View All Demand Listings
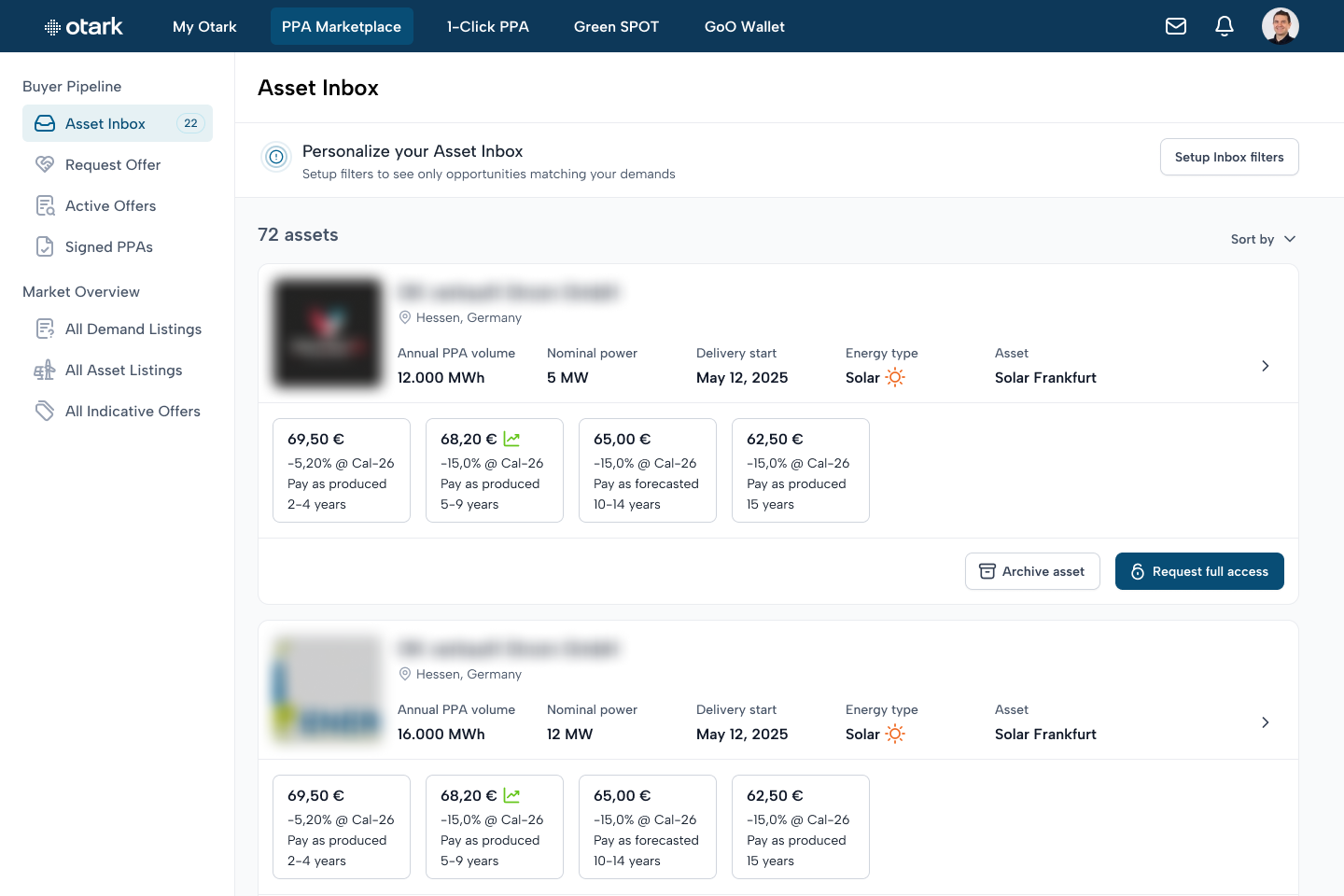1344x896 pixels. coord(118,329)
